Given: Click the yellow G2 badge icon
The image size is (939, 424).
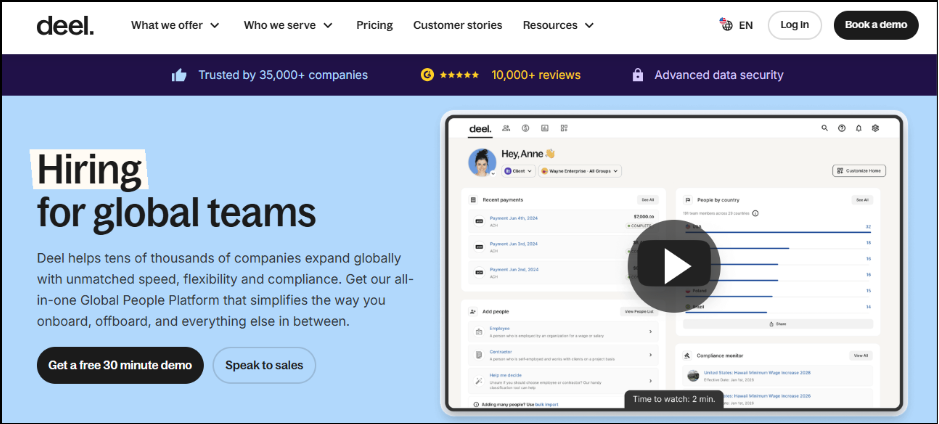Looking at the screenshot, I should coord(427,75).
